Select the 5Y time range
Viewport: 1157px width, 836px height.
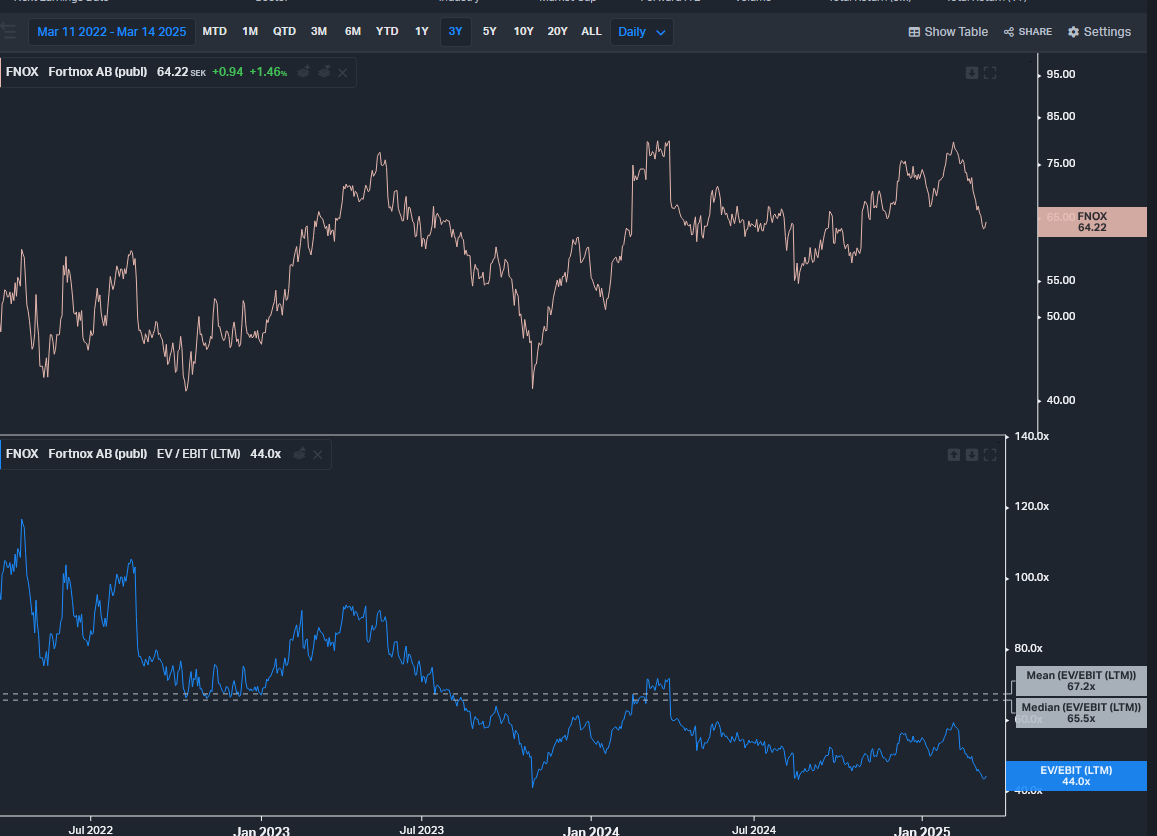[x=489, y=32]
